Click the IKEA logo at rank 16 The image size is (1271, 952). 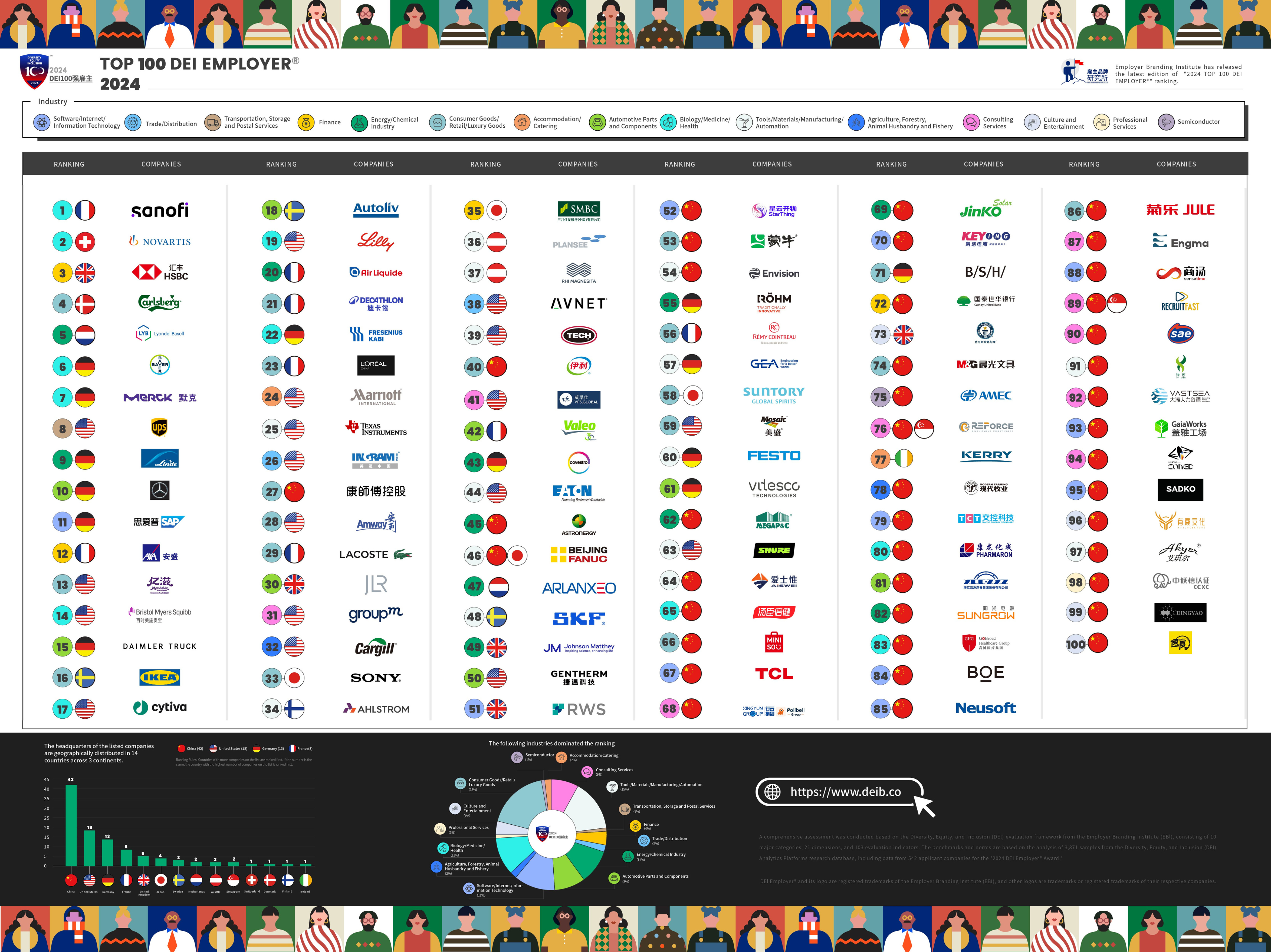coord(160,678)
